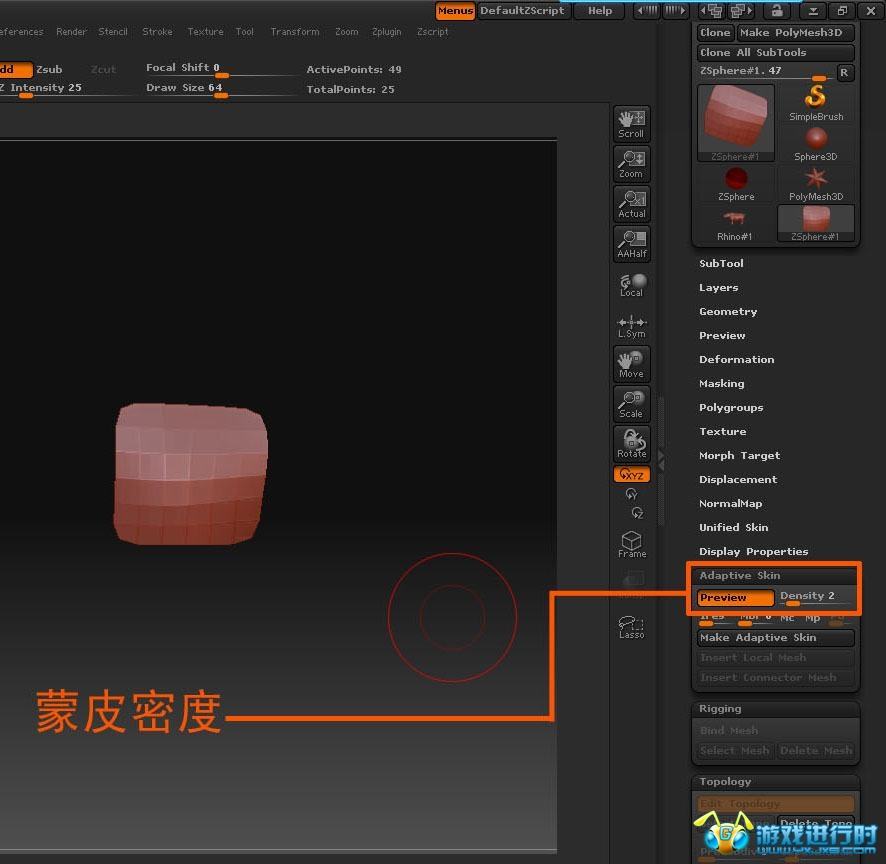Set the canvas to Actual size
Screen dimensions: 886x864
(x=631, y=205)
